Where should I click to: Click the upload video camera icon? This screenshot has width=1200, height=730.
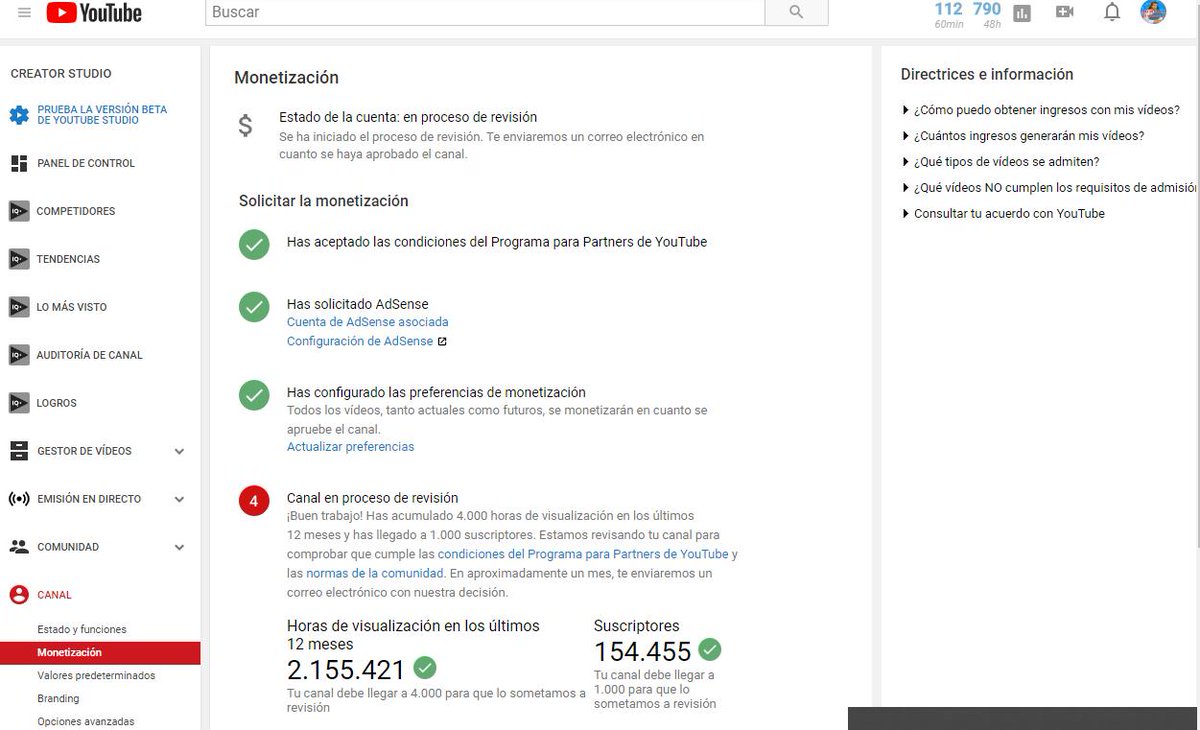(1065, 12)
